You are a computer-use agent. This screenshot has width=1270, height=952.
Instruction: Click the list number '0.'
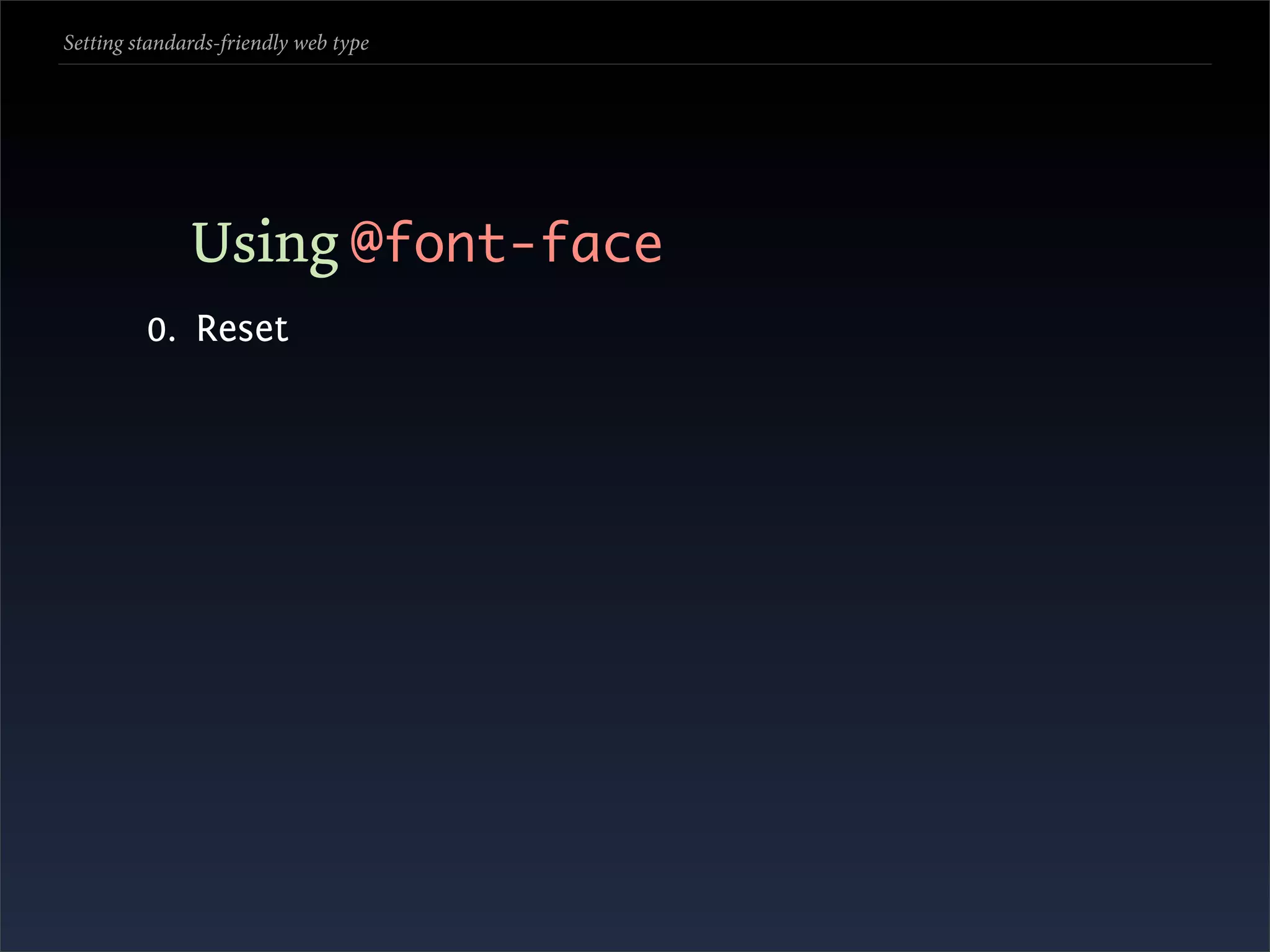(161, 330)
